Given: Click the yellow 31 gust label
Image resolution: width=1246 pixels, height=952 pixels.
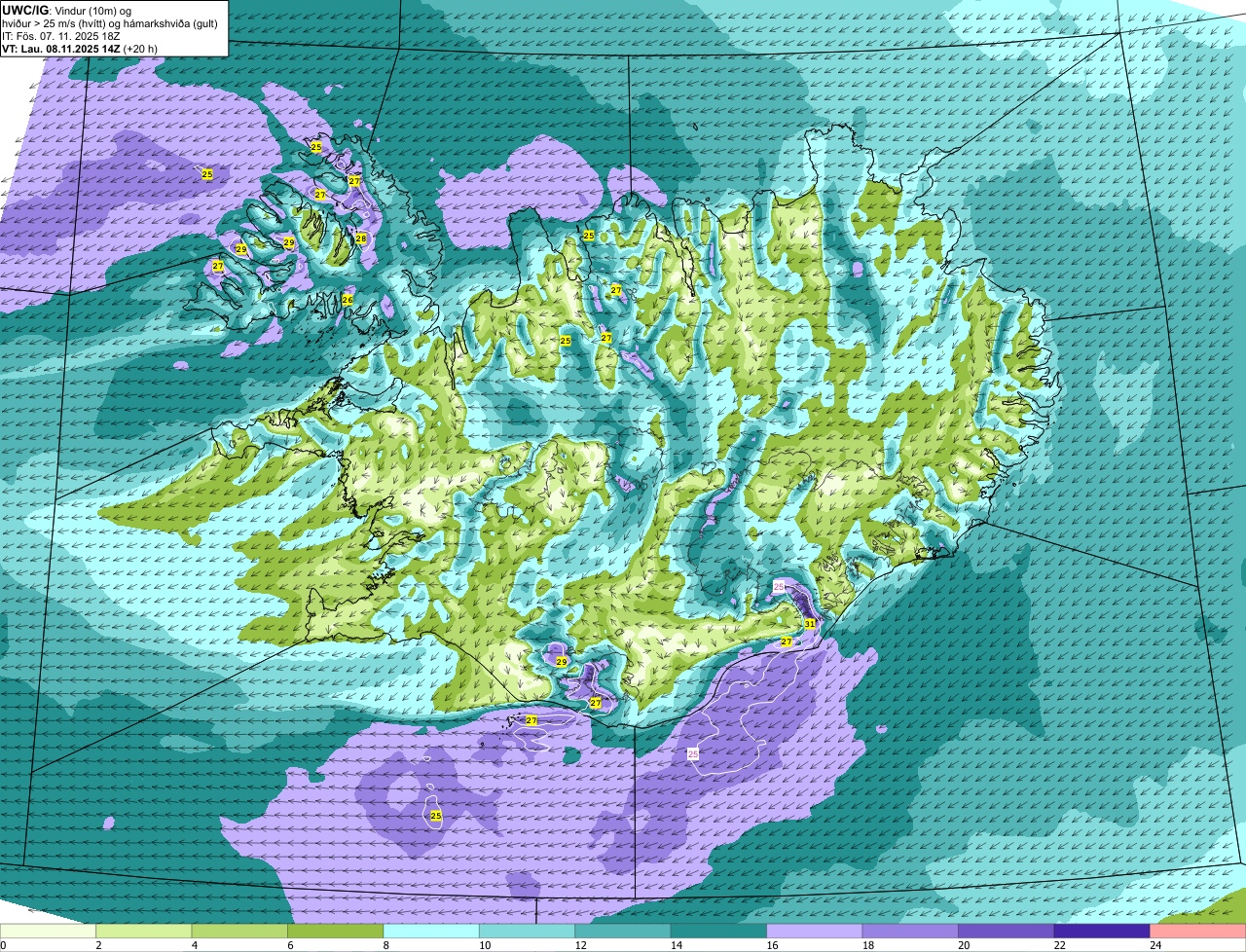Looking at the screenshot, I should click(810, 624).
